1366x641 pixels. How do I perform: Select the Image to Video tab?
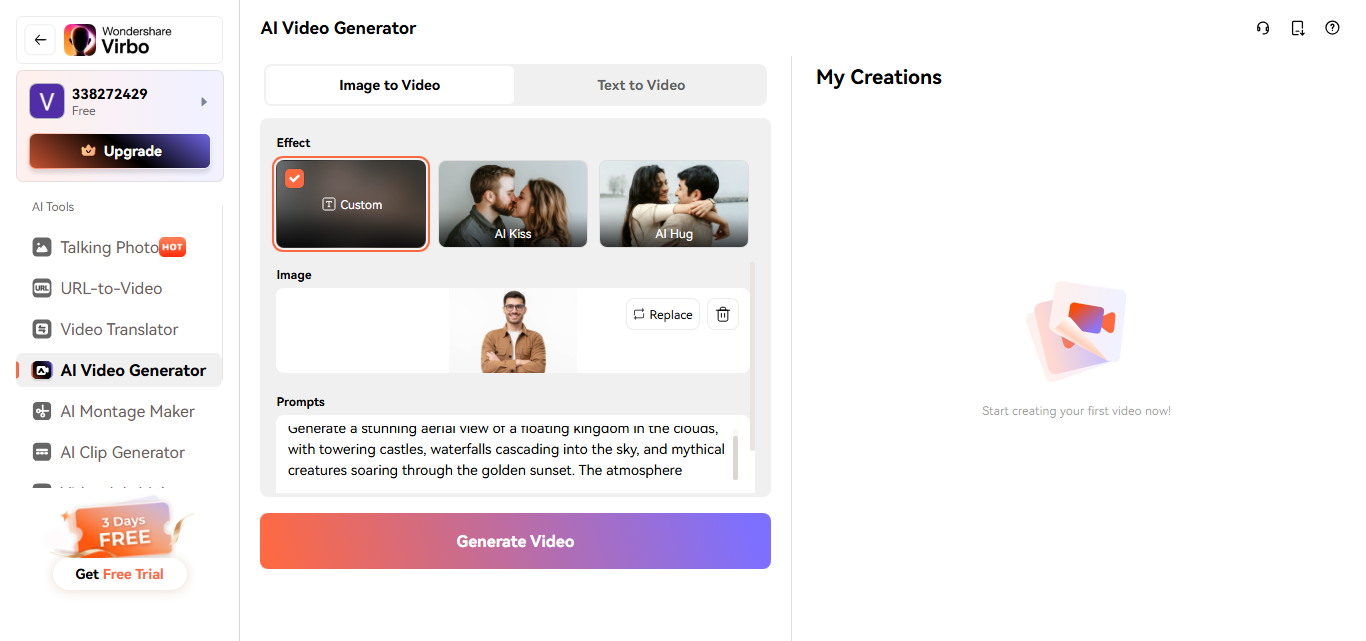pos(389,85)
